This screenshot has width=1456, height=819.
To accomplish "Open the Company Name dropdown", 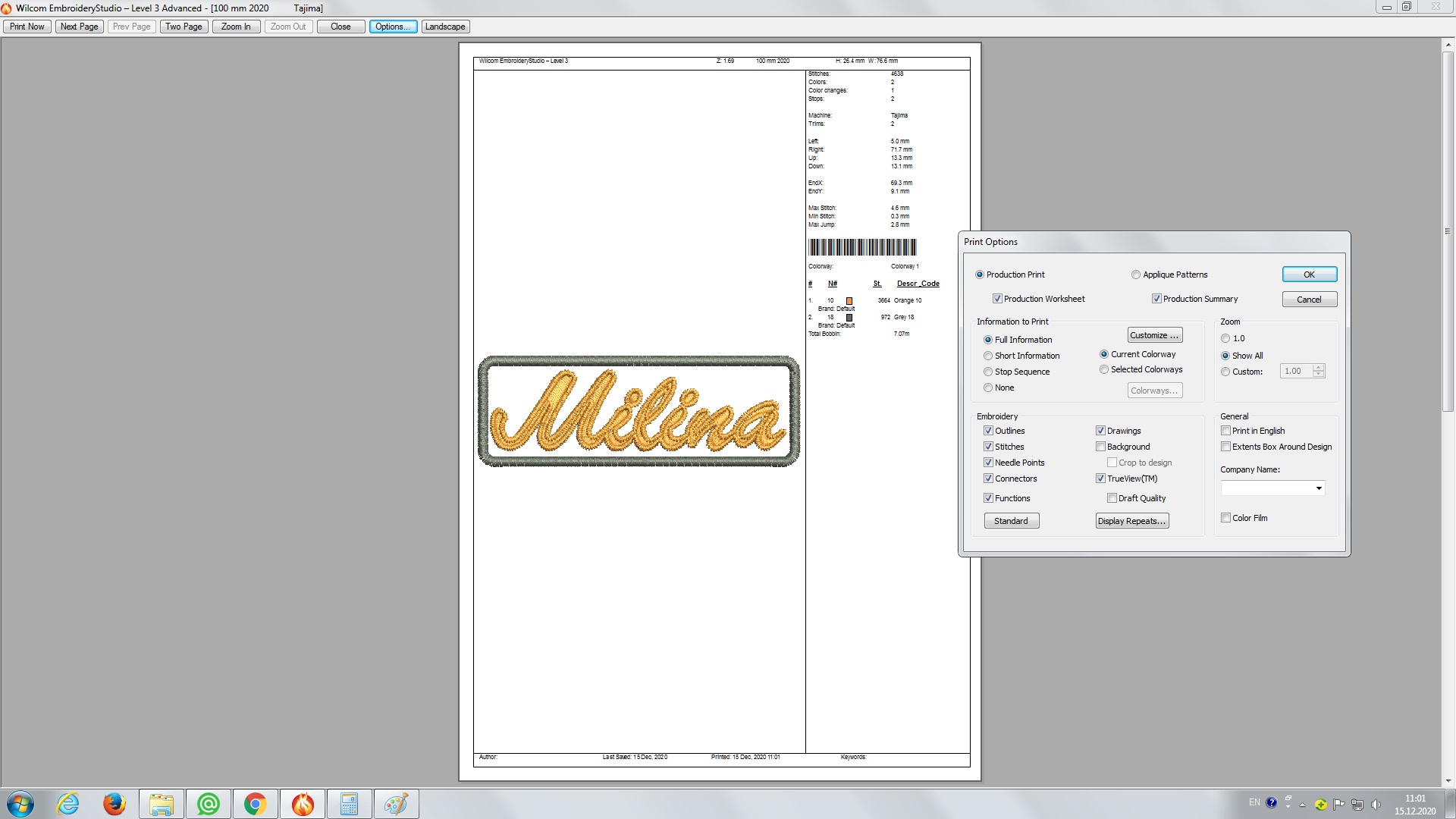I will (x=1319, y=488).
